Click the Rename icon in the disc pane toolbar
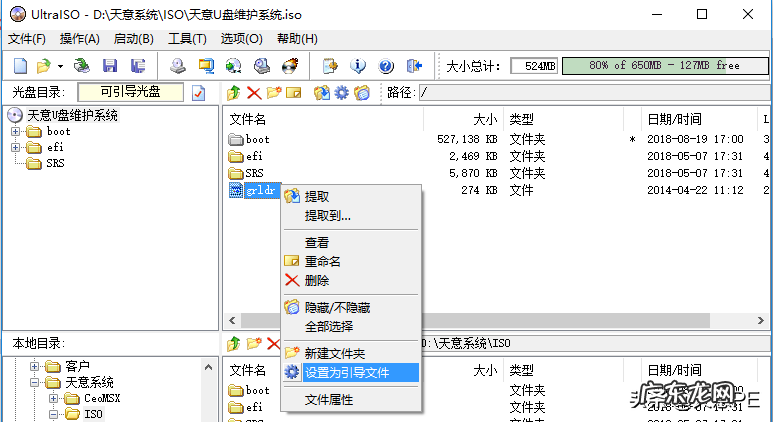Image resolution: width=773 pixels, height=422 pixels. 293,92
